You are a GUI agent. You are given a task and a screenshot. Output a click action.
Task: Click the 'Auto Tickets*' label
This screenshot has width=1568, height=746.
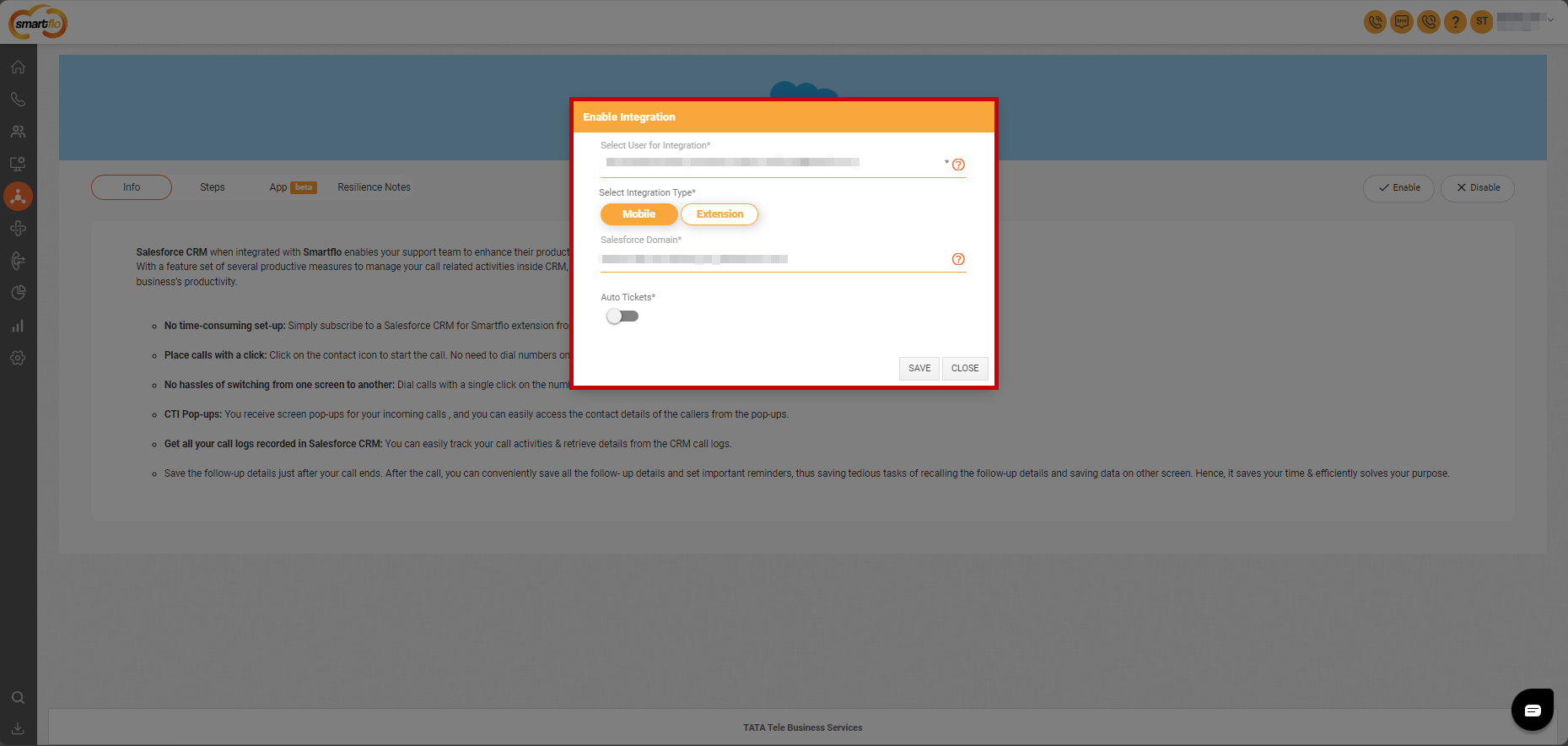pyautogui.click(x=628, y=297)
